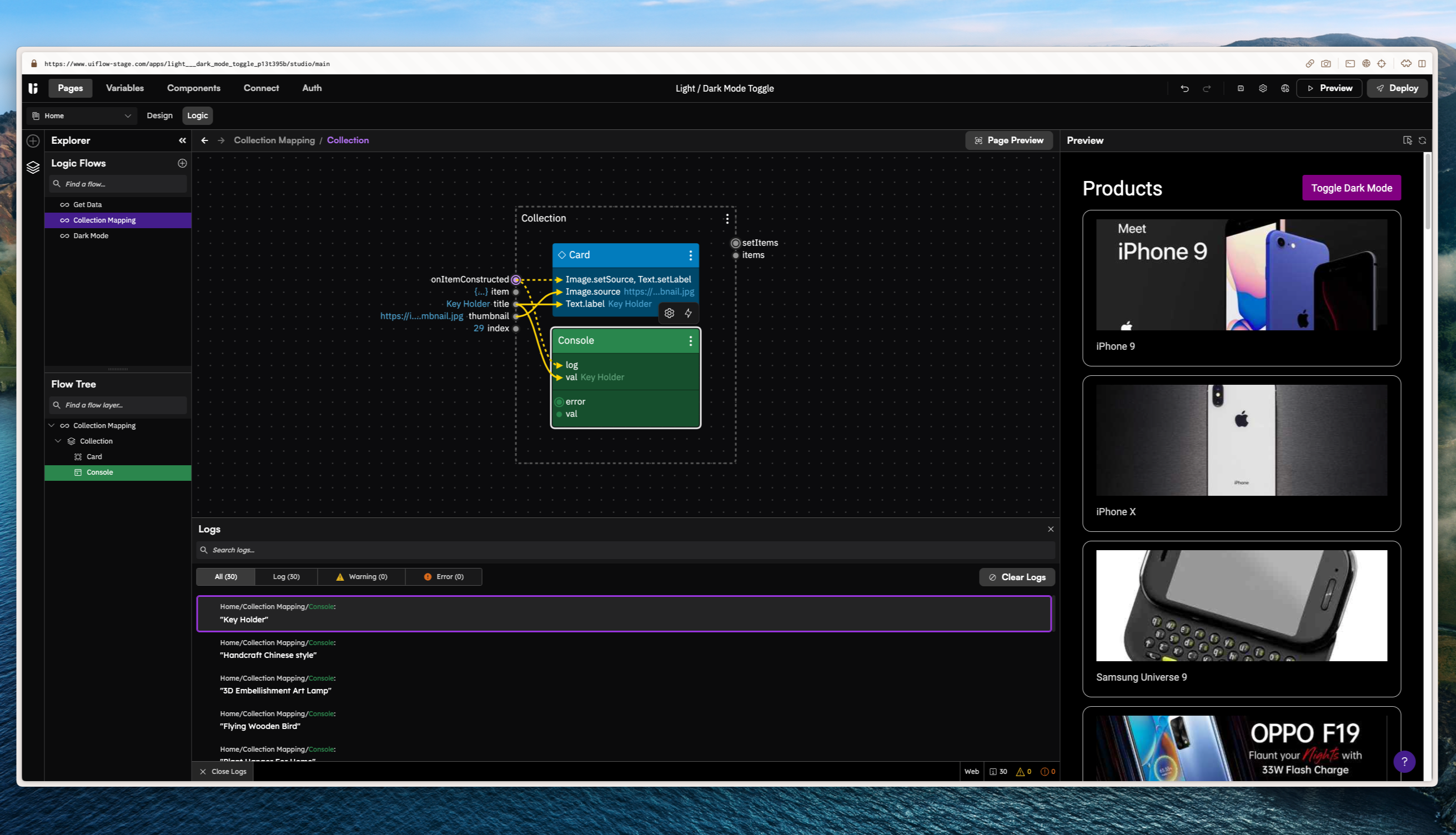Collapse the Collection node in Flow Tree
1456x835 pixels.
click(58, 441)
